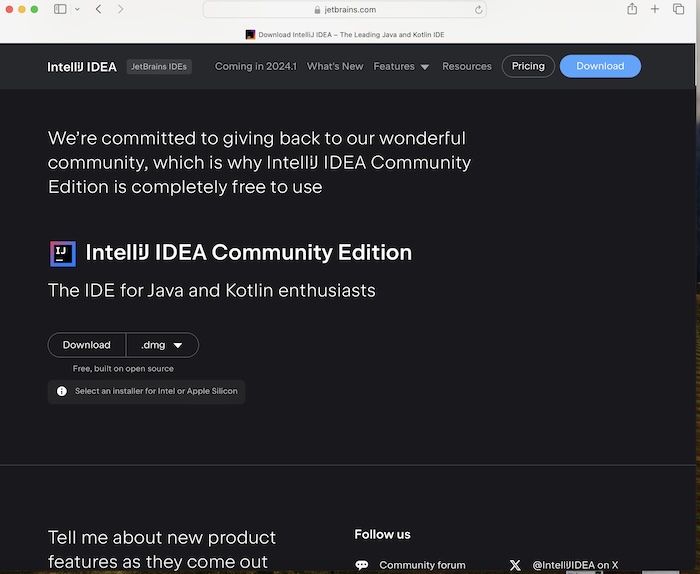The width and height of the screenshot is (700, 574).
Task: Download the Community Edition installer
Action: (87, 345)
